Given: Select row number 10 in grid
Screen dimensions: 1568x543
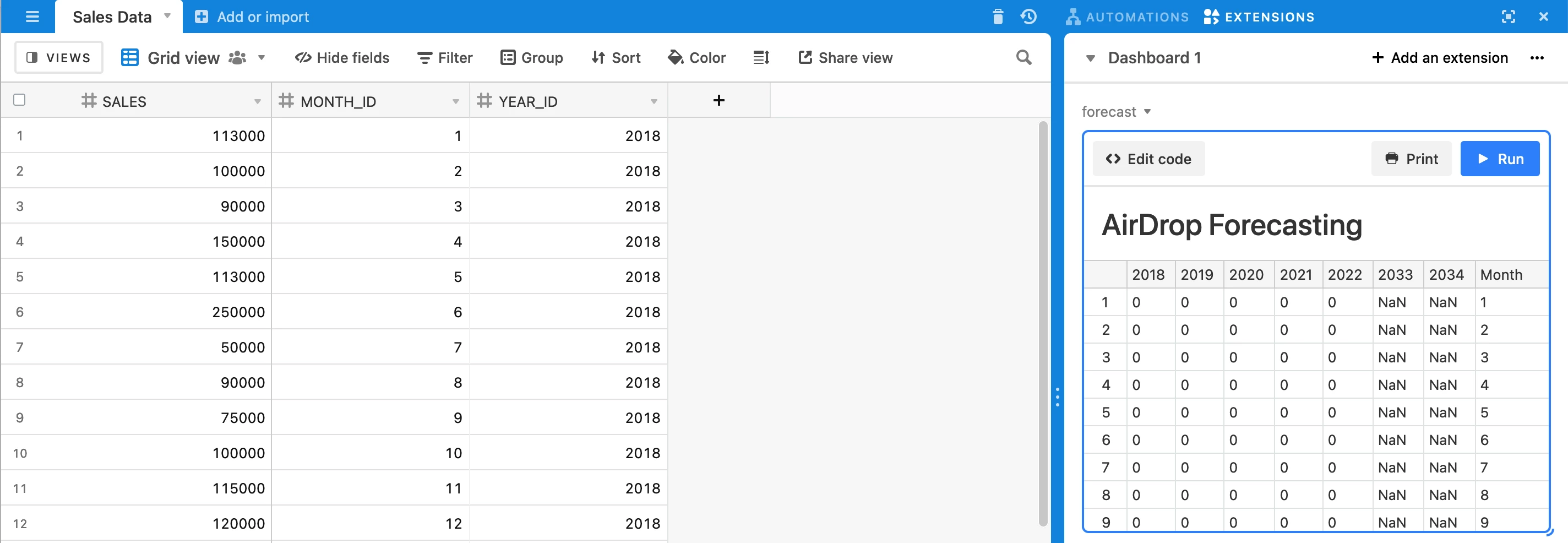Looking at the screenshot, I should pos(20,454).
